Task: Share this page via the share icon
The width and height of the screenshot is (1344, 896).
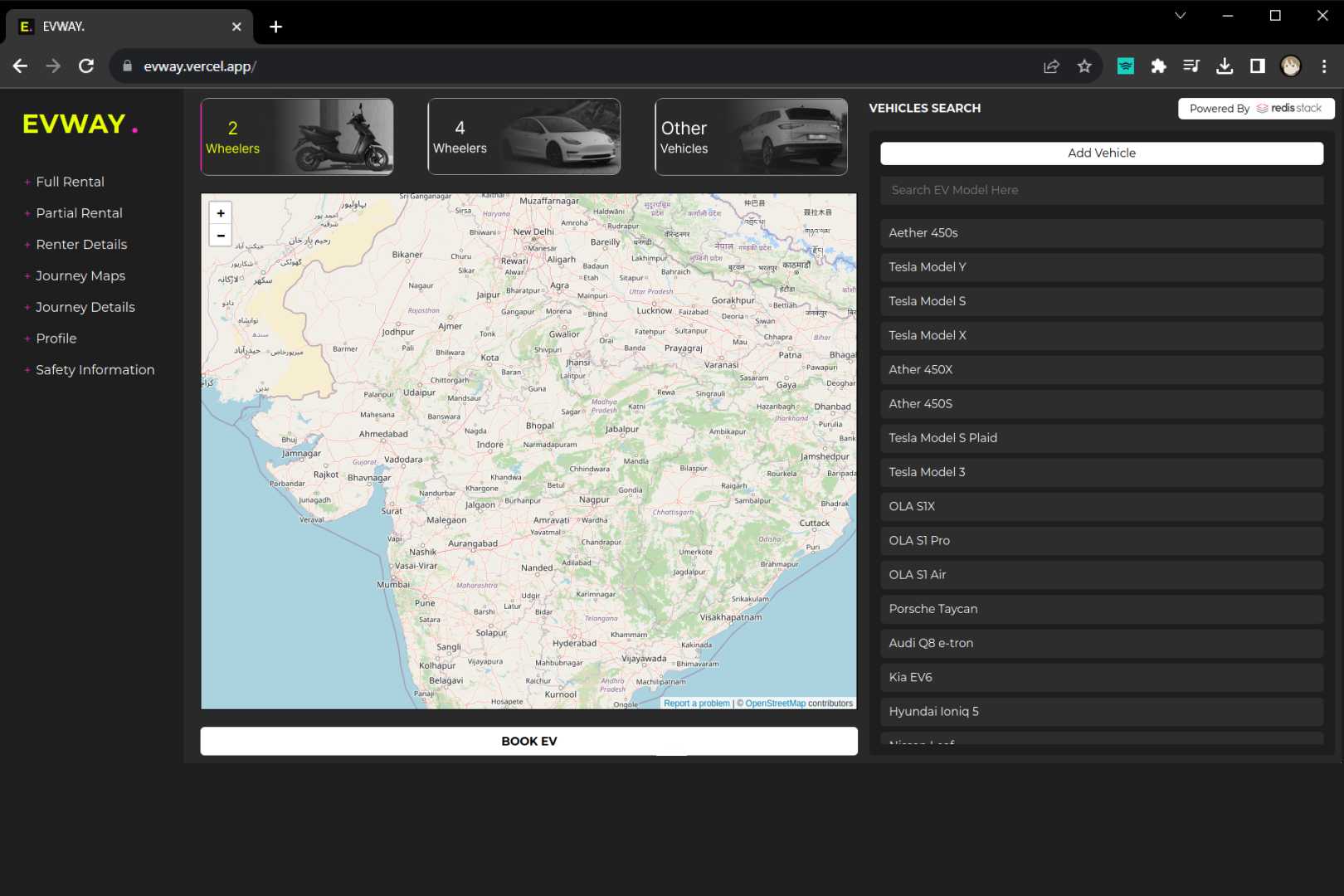Action: click(1051, 66)
